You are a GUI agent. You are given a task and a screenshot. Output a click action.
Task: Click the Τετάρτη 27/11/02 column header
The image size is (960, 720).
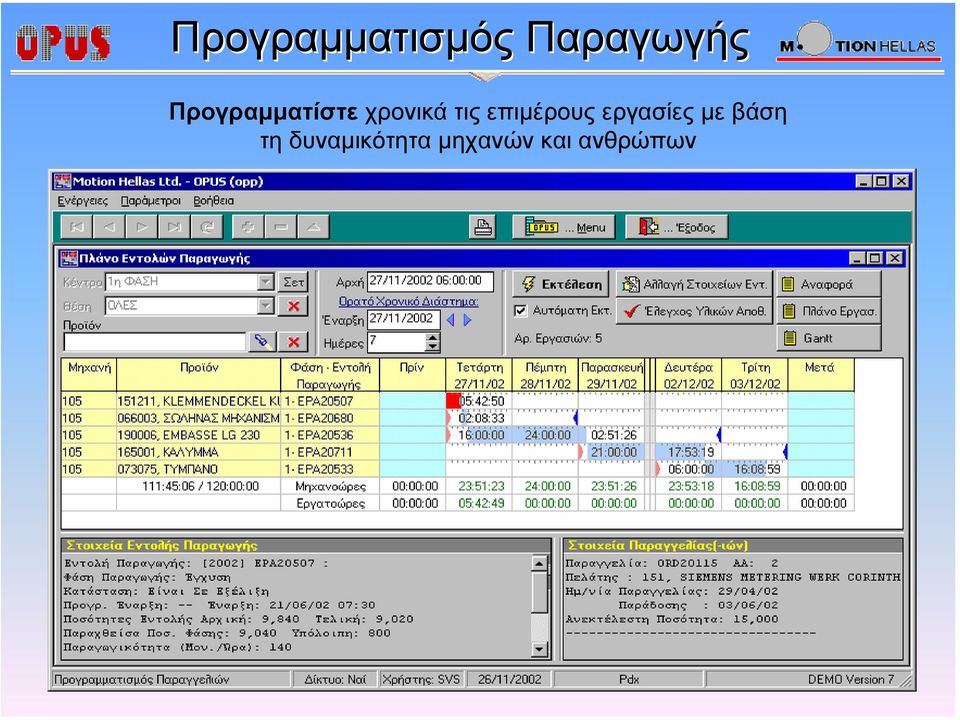(x=479, y=375)
